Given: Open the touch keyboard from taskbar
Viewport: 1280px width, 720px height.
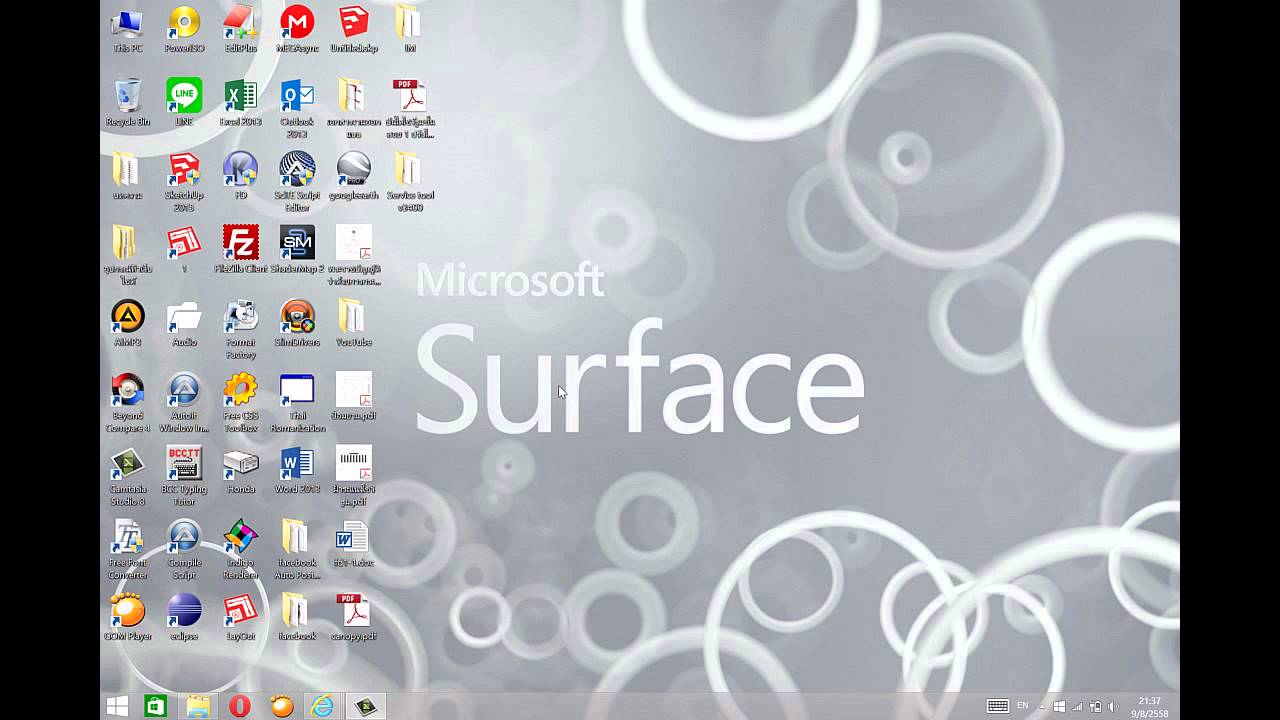Looking at the screenshot, I should pyautogui.click(x=997, y=706).
